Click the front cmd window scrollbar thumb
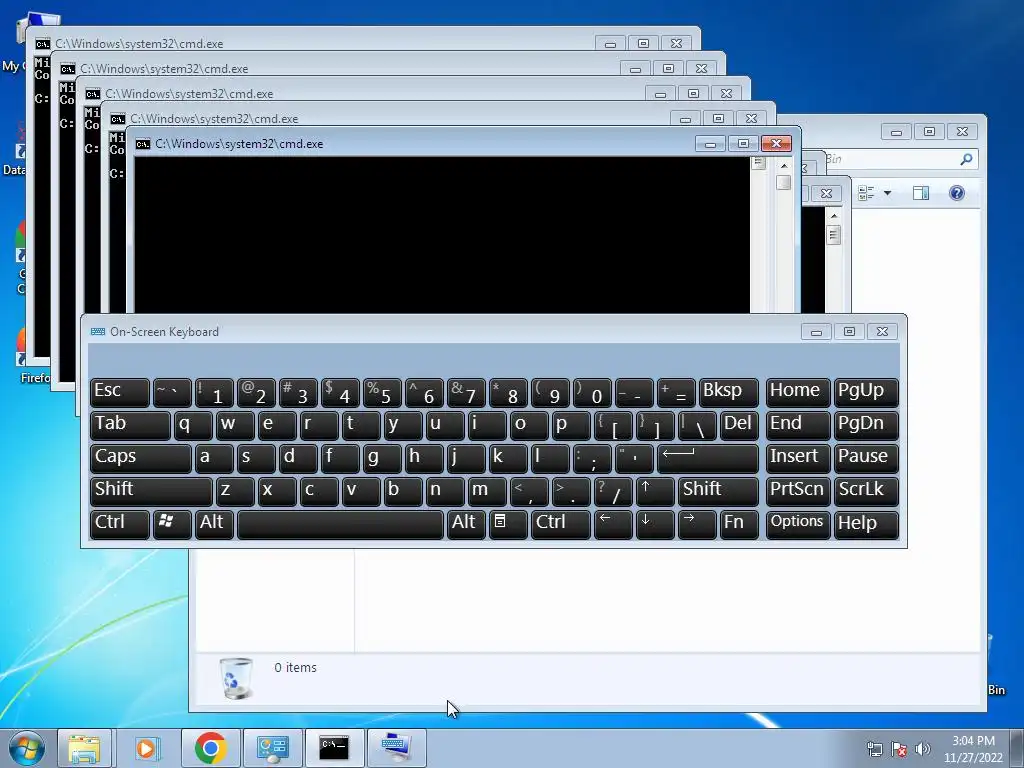This screenshot has width=1024, height=768. 784,182
